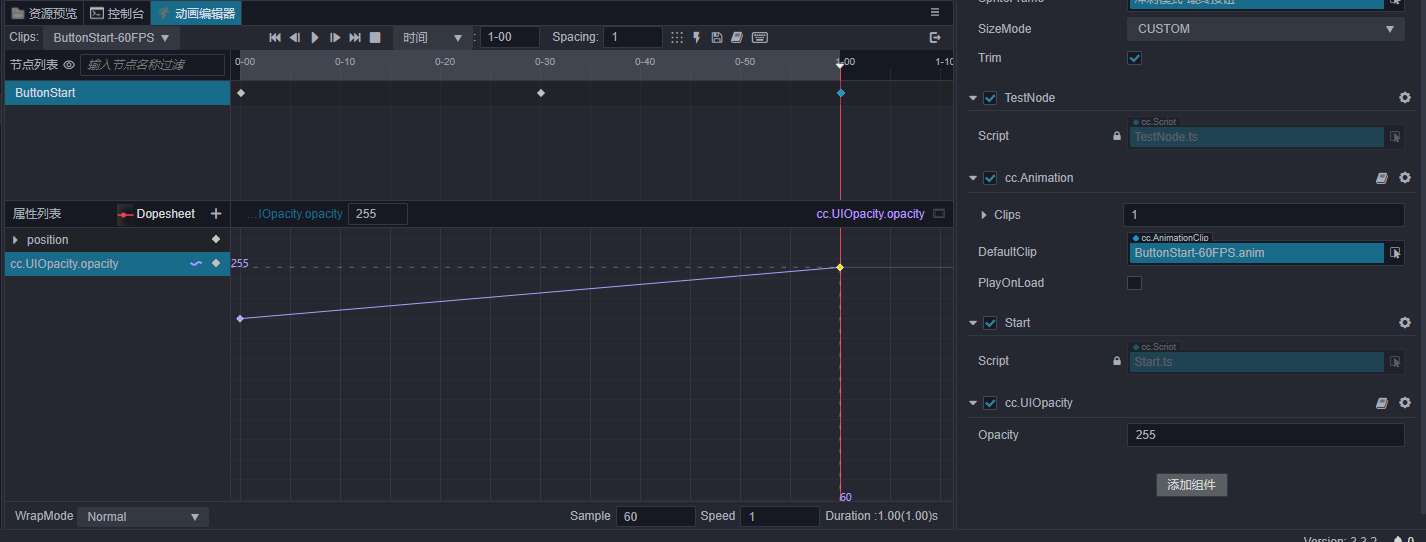Open keyboard shortcuts icon
Viewport: 1426px width, 542px height.
[x=760, y=37]
